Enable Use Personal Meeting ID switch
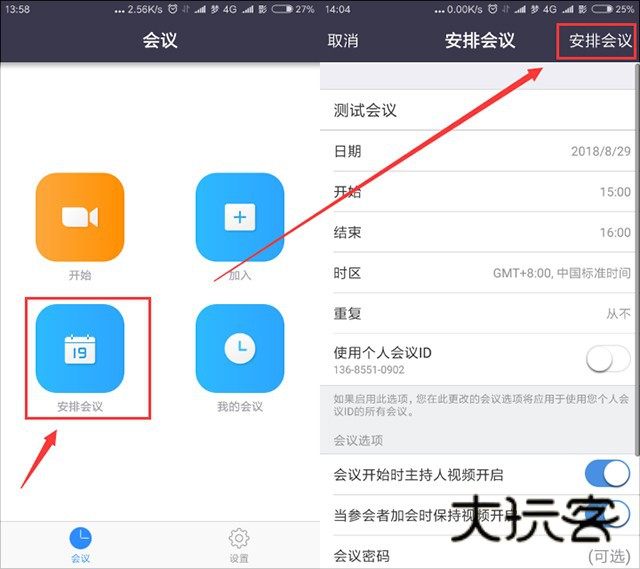This screenshot has width=640, height=569. (607, 358)
